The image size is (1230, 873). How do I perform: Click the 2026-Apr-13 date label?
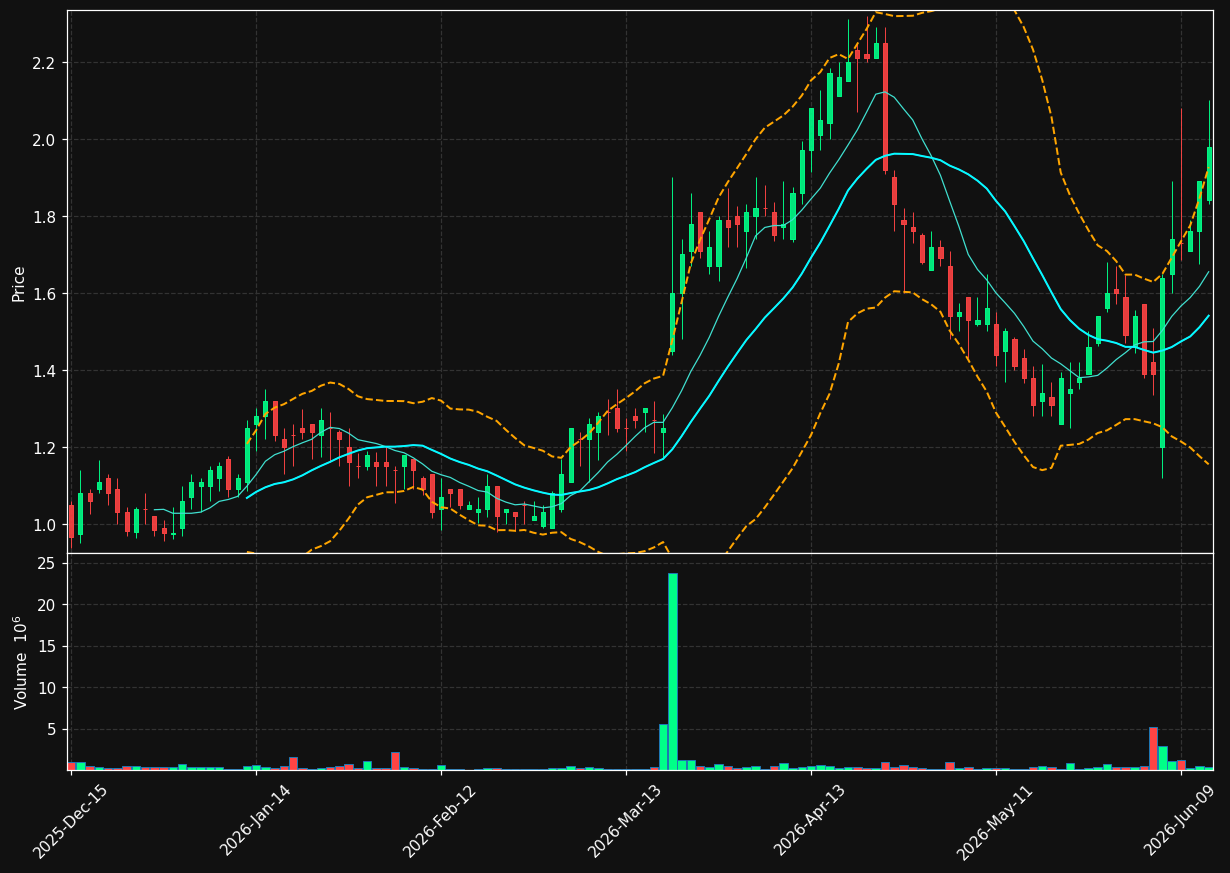pos(811,821)
